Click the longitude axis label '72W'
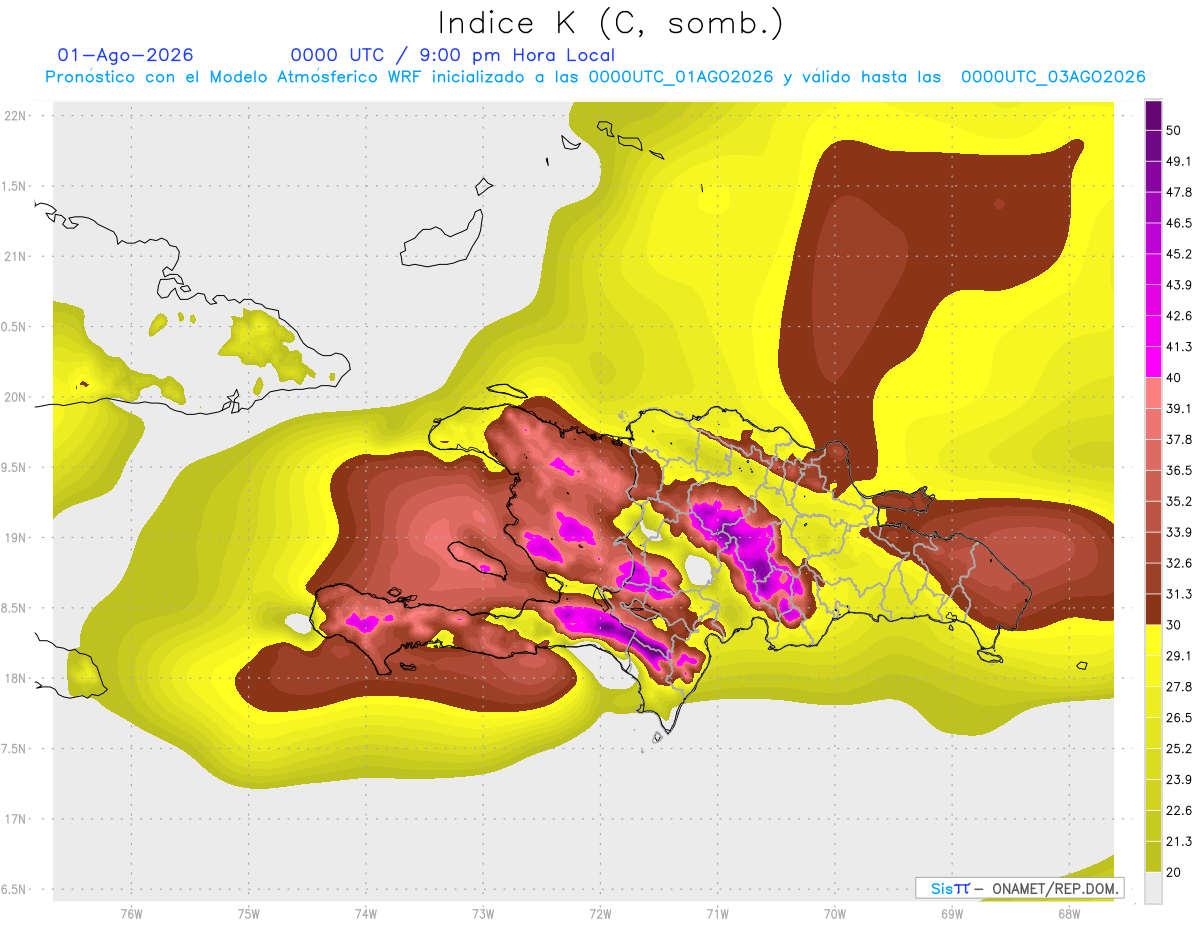The width and height of the screenshot is (1200, 927). [601, 914]
